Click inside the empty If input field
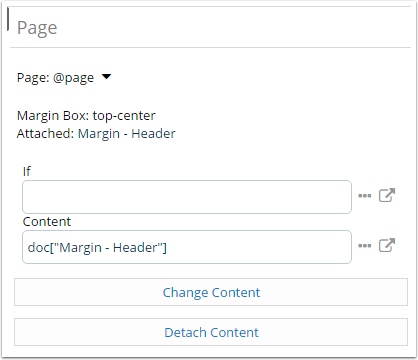The height and width of the screenshot is (360, 418). (187, 197)
